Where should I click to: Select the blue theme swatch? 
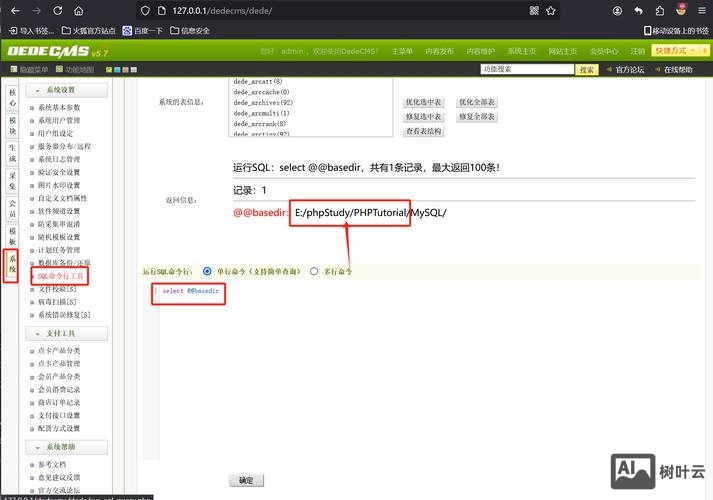pyautogui.click(x=117, y=70)
